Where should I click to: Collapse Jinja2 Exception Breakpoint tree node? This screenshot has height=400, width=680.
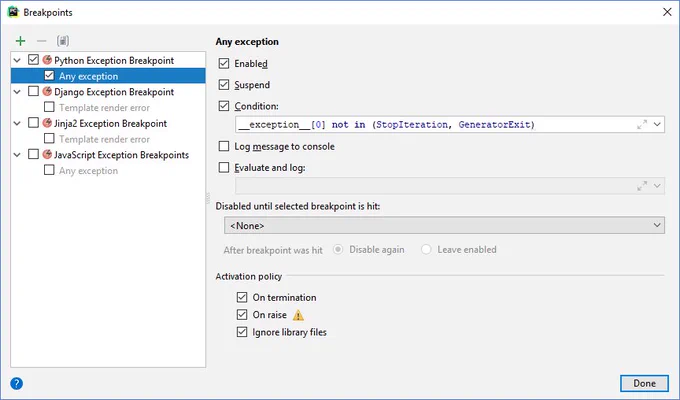pos(17,123)
